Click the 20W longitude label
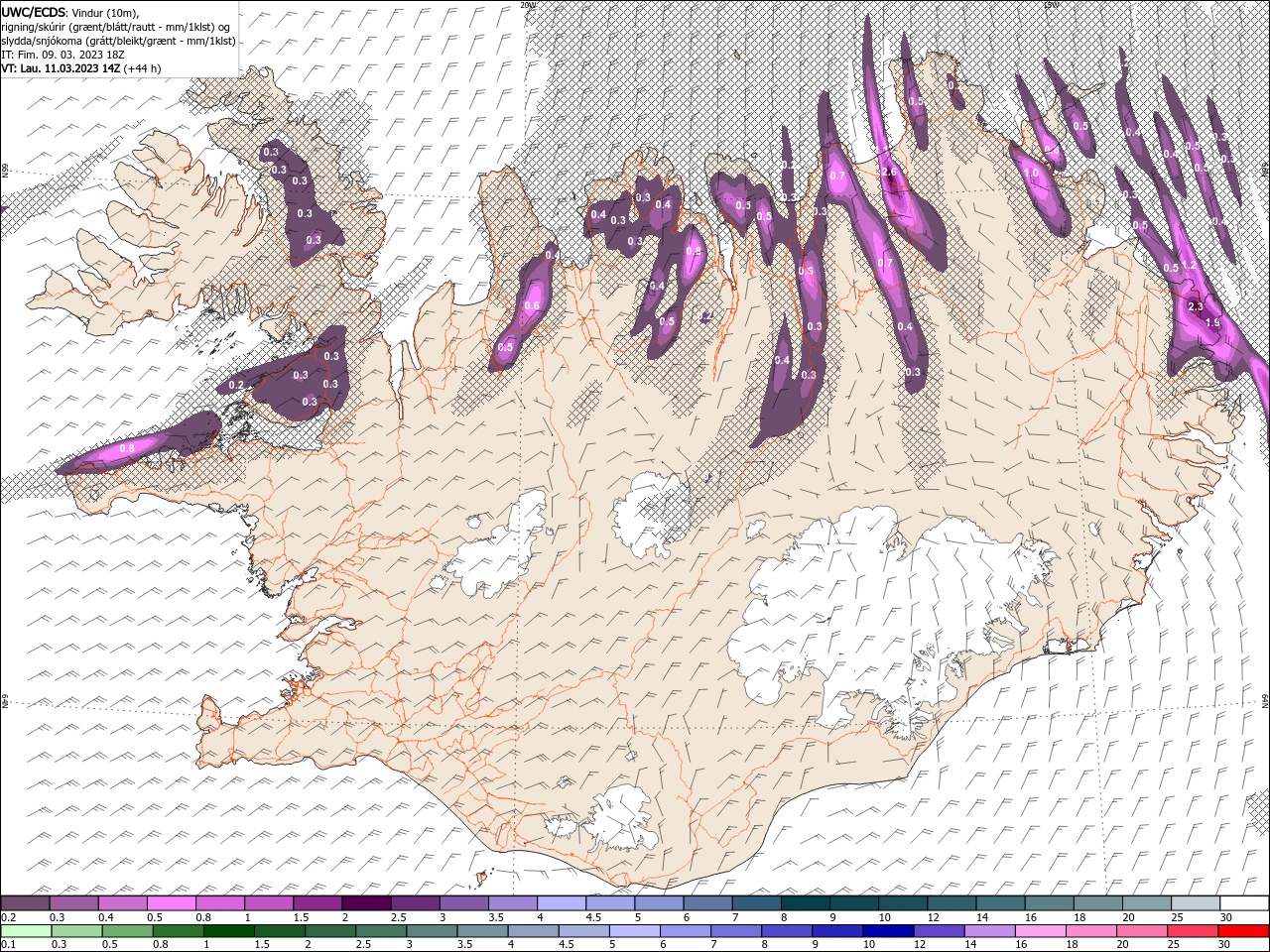The image size is (1270, 952). [527, 5]
